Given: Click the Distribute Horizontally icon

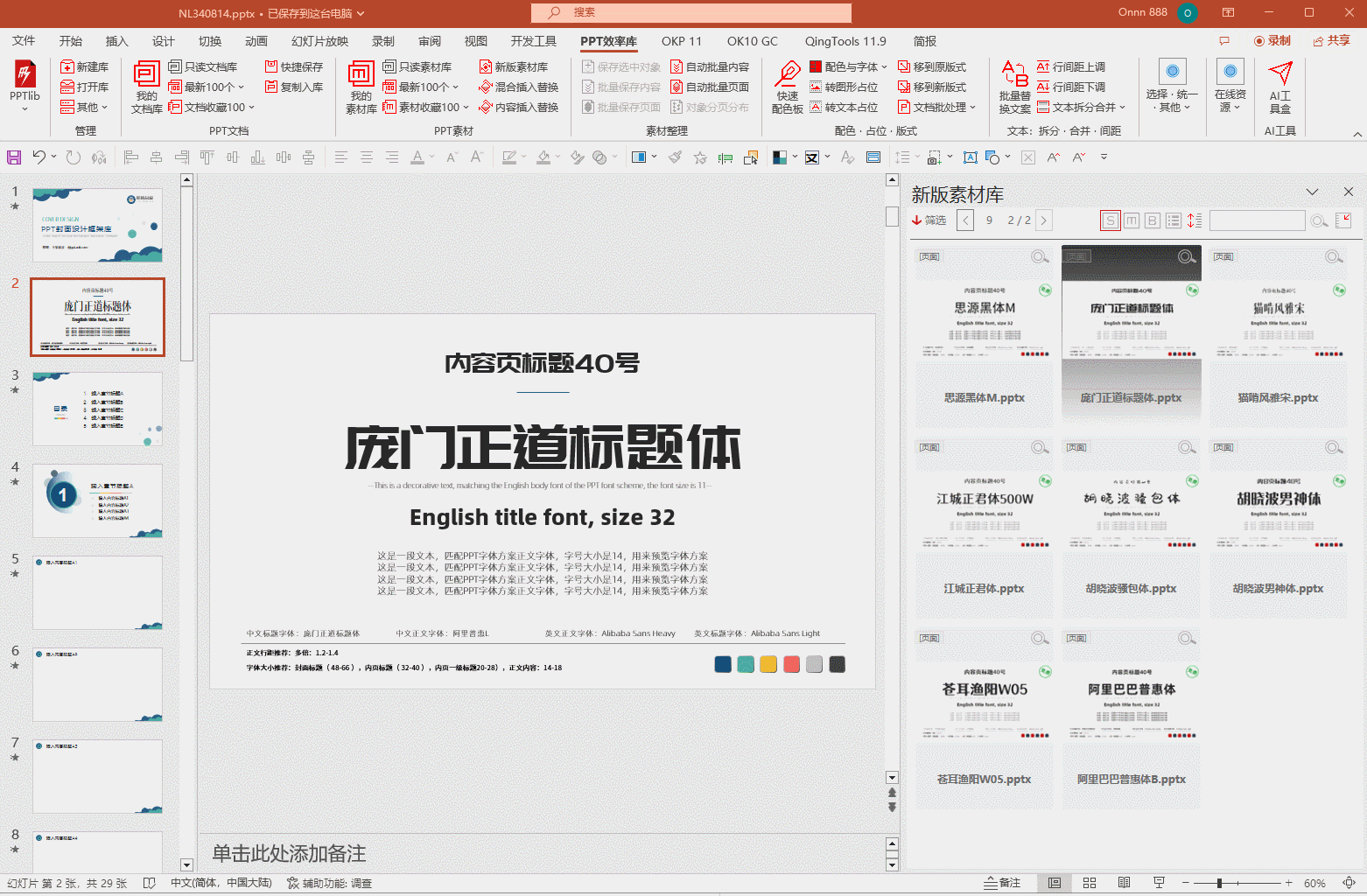Looking at the screenshot, I should 284,157.
